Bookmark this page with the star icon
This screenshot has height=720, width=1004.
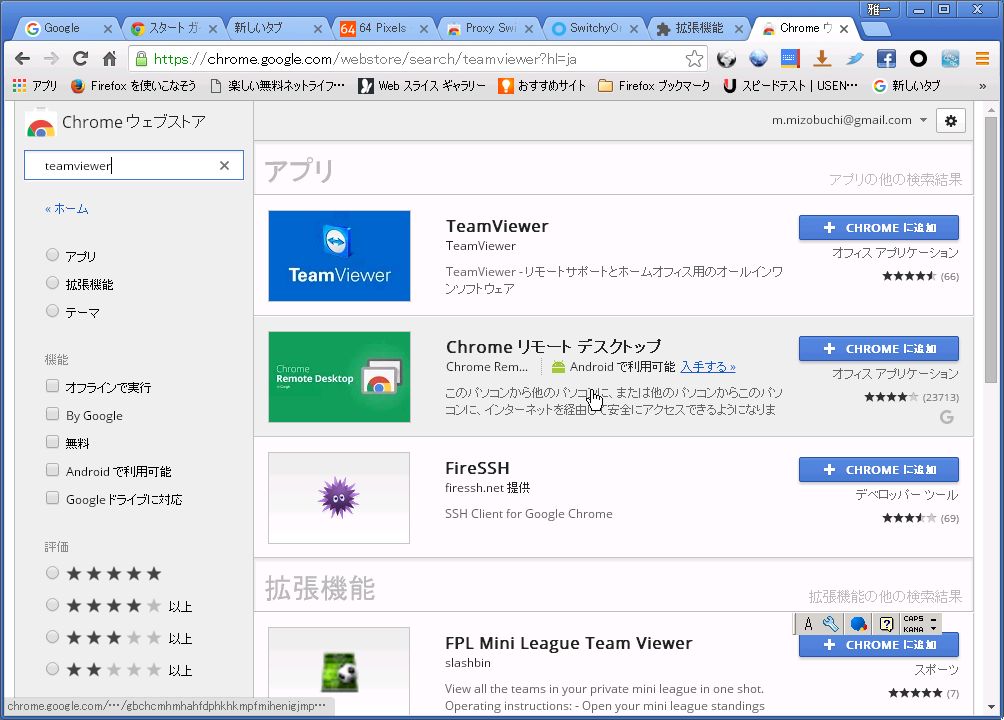click(694, 59)
